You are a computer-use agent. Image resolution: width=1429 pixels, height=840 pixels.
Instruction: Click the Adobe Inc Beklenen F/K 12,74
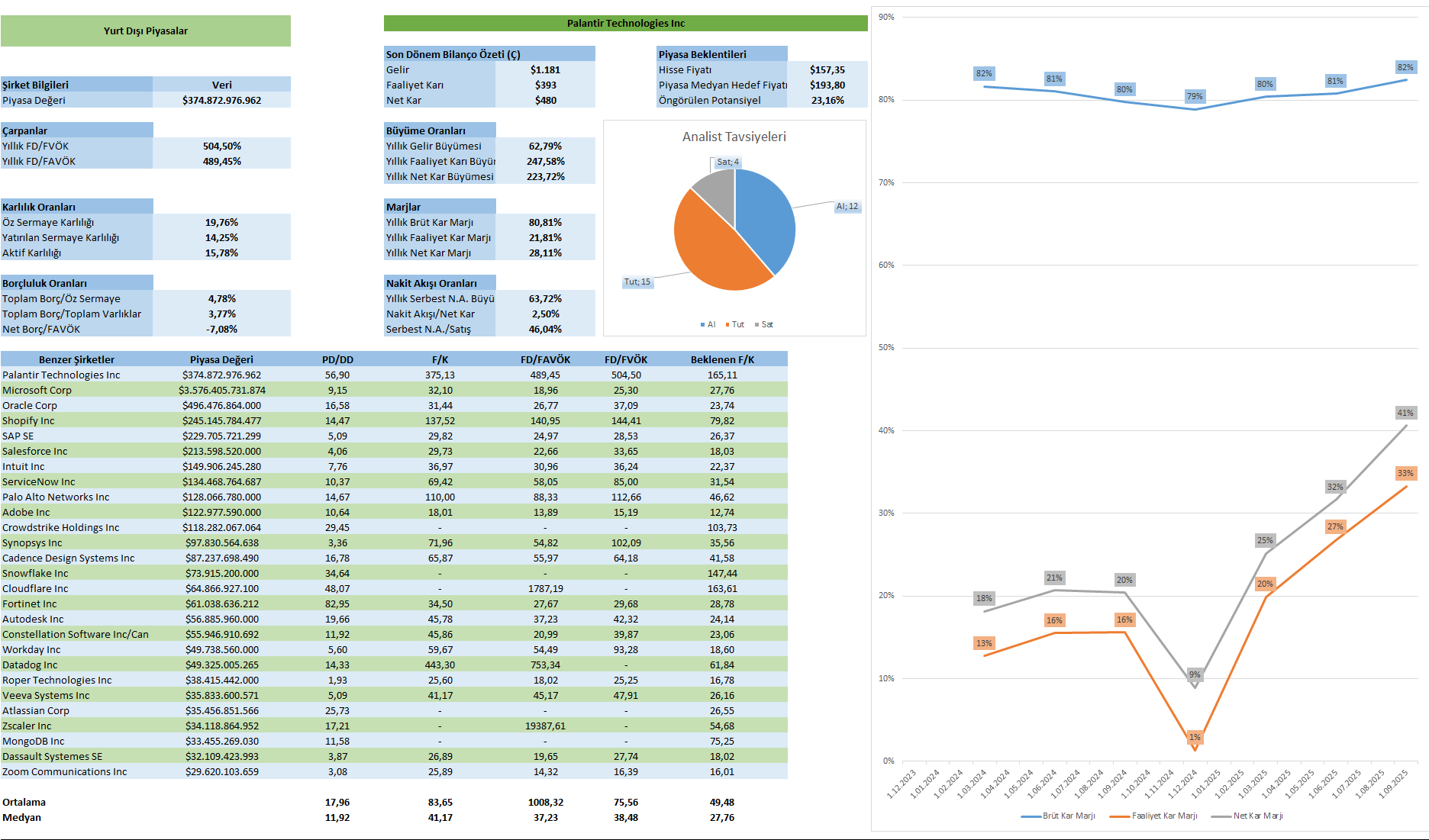(722, 512)
